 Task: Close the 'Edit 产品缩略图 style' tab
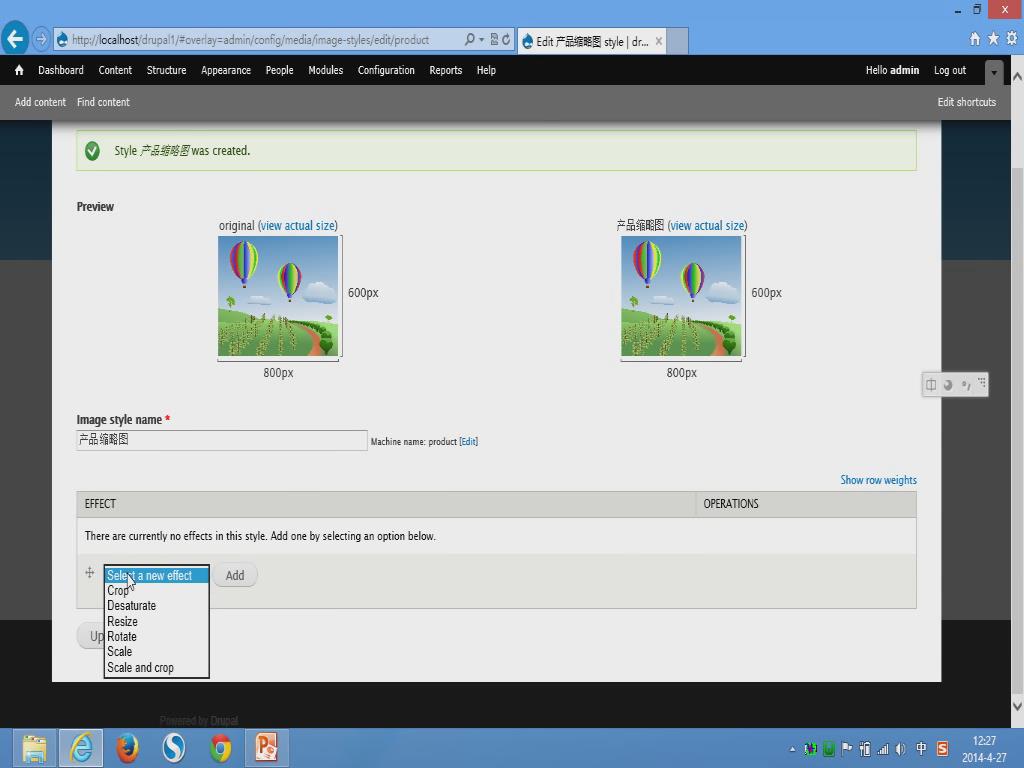point(659,41)
